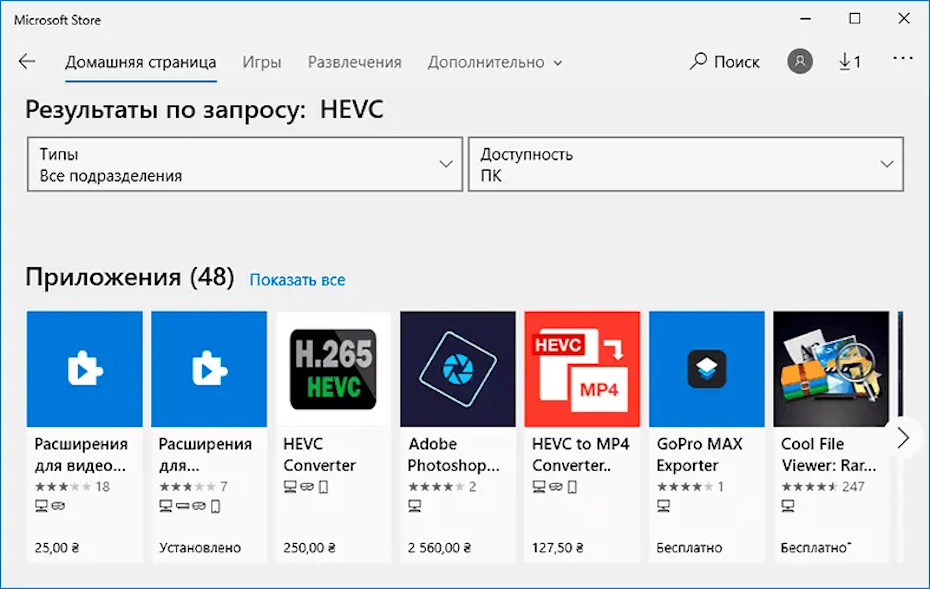Click Бесплатно under GoPro MAX Exporter
This screenshot has height=589, width=930.
tap(689, 547)
